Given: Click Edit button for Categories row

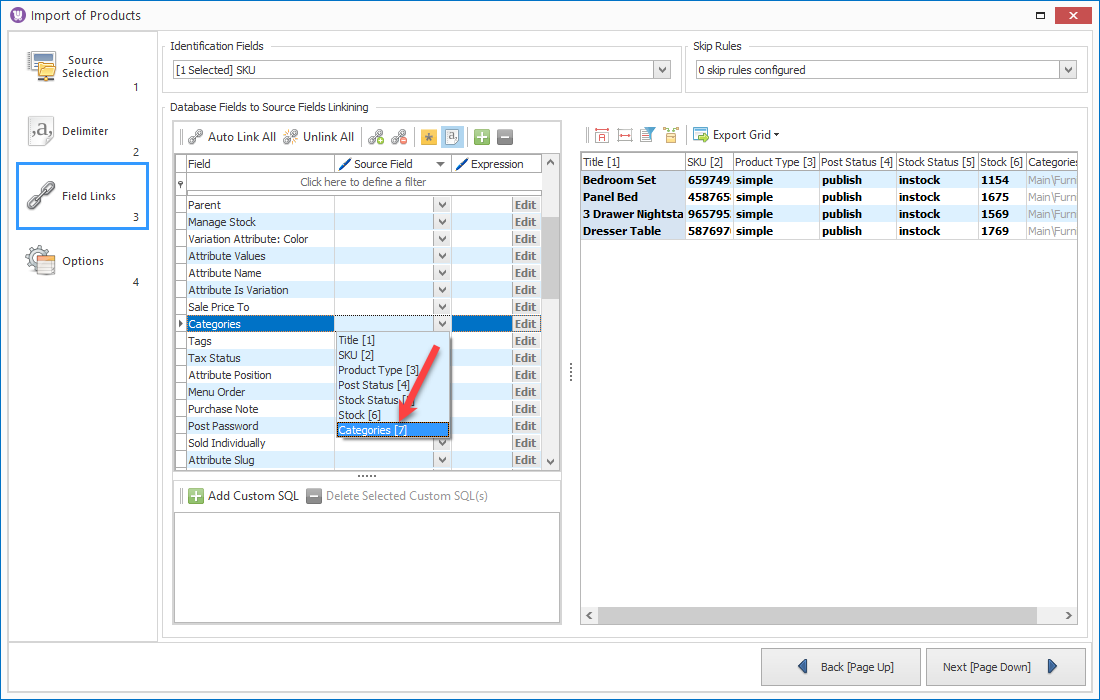Looking at the screenshot, I should click(x=525, y=324).
